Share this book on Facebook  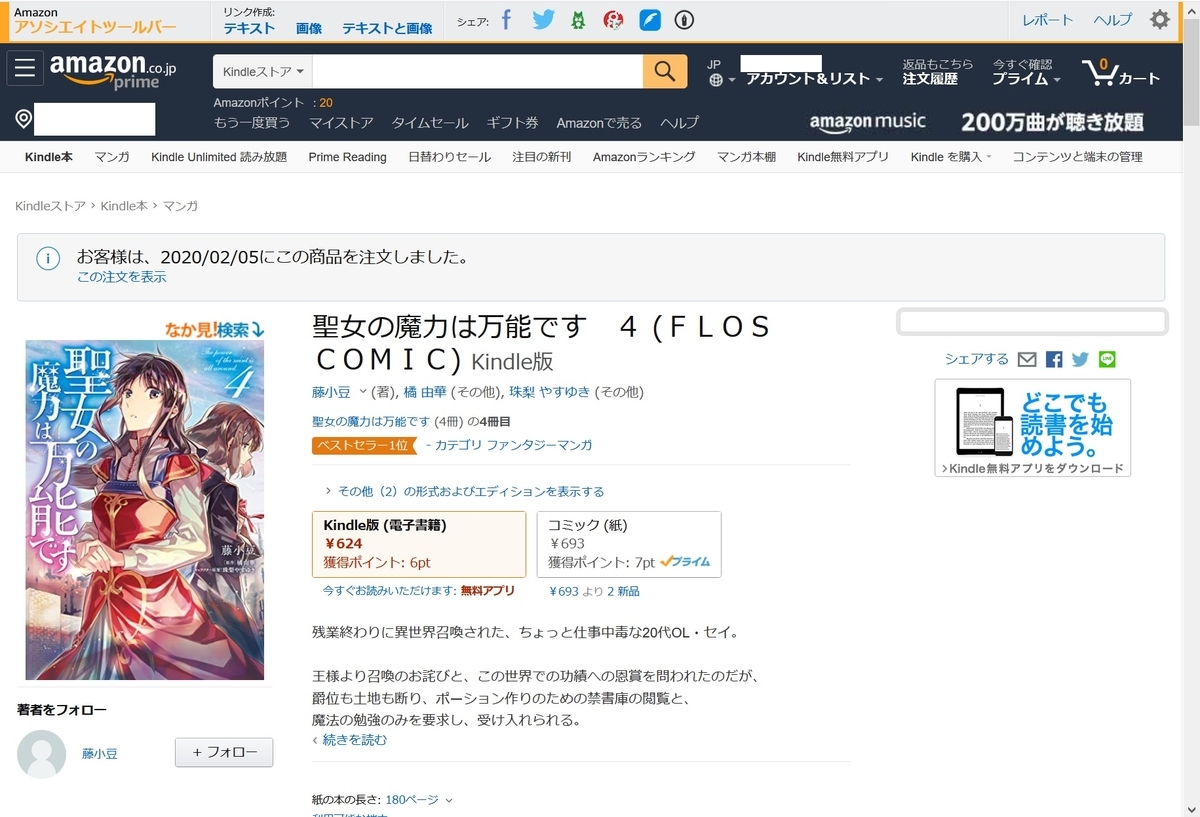(1054, 359)
